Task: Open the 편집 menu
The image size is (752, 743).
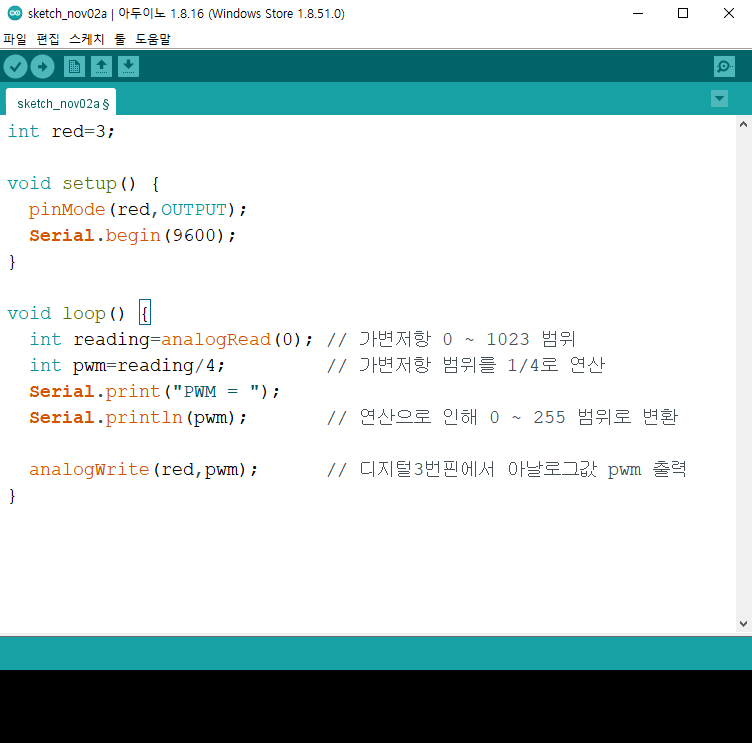Action: pos(48,39)
